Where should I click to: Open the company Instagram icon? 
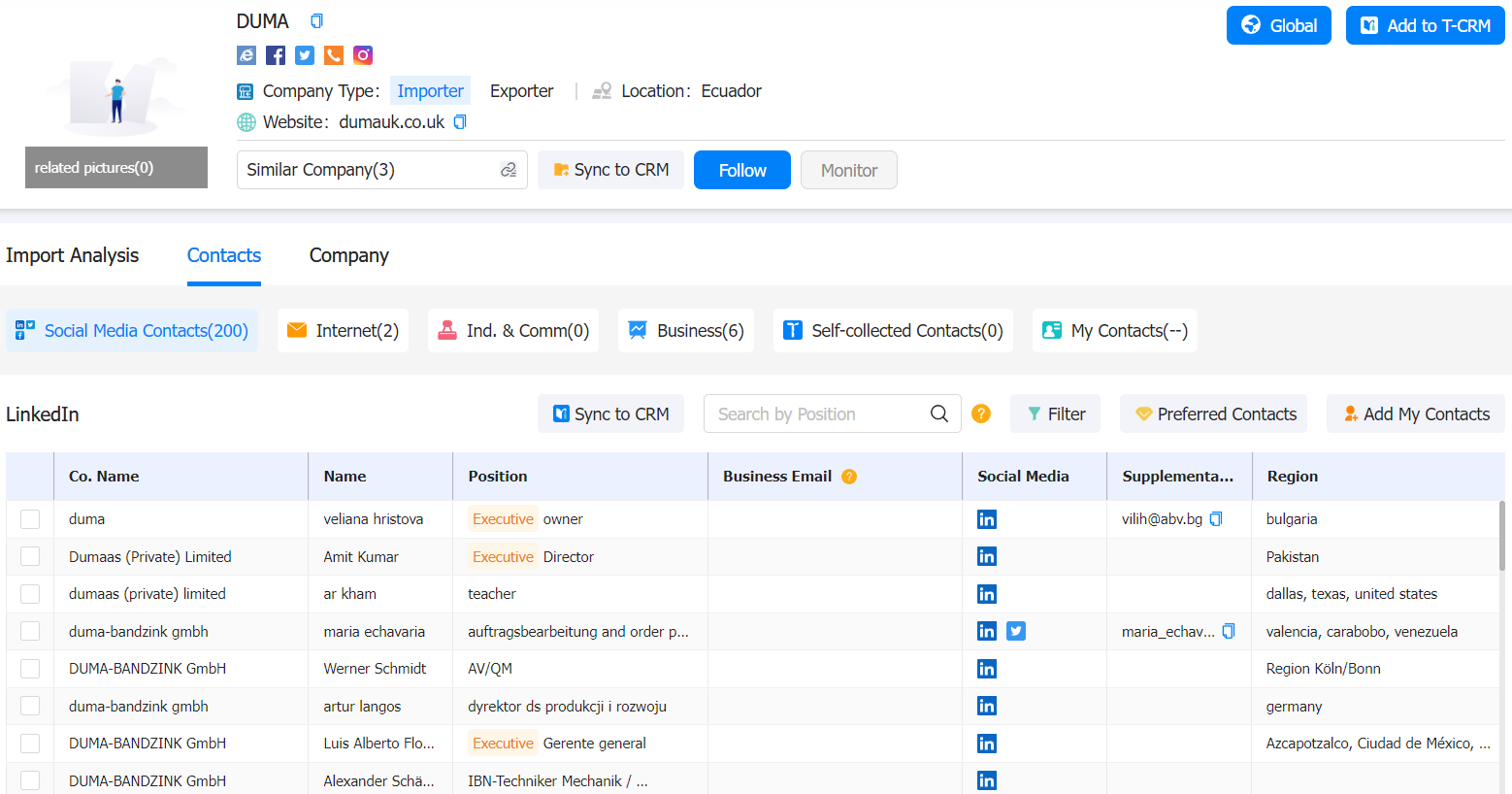(x=363, y=55)
